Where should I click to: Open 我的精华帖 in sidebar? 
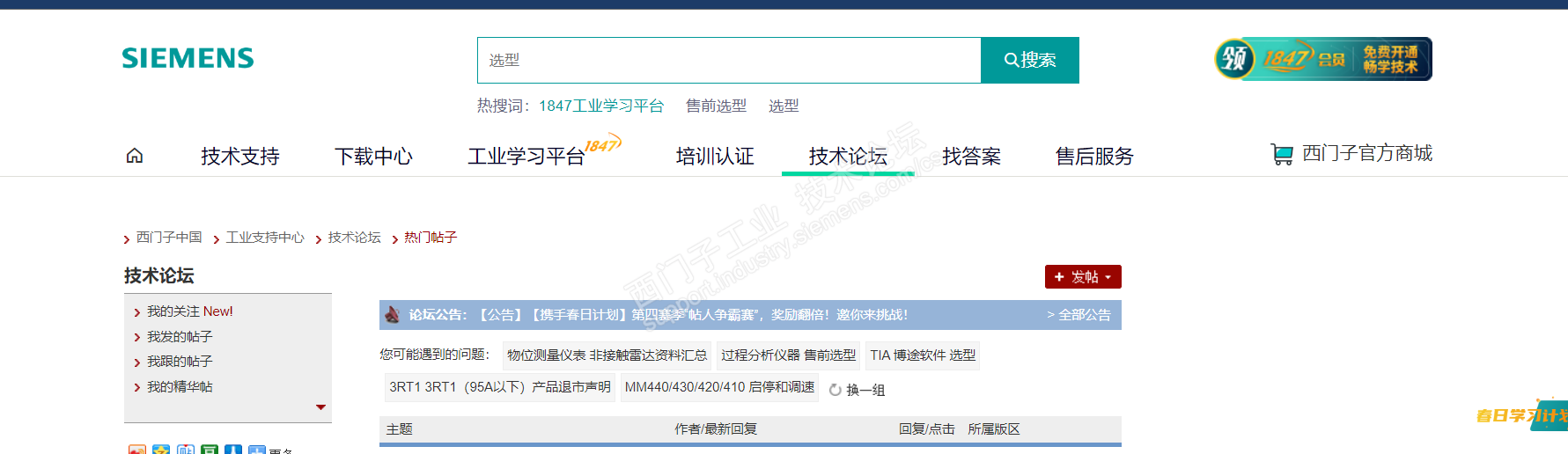point(180,387)
